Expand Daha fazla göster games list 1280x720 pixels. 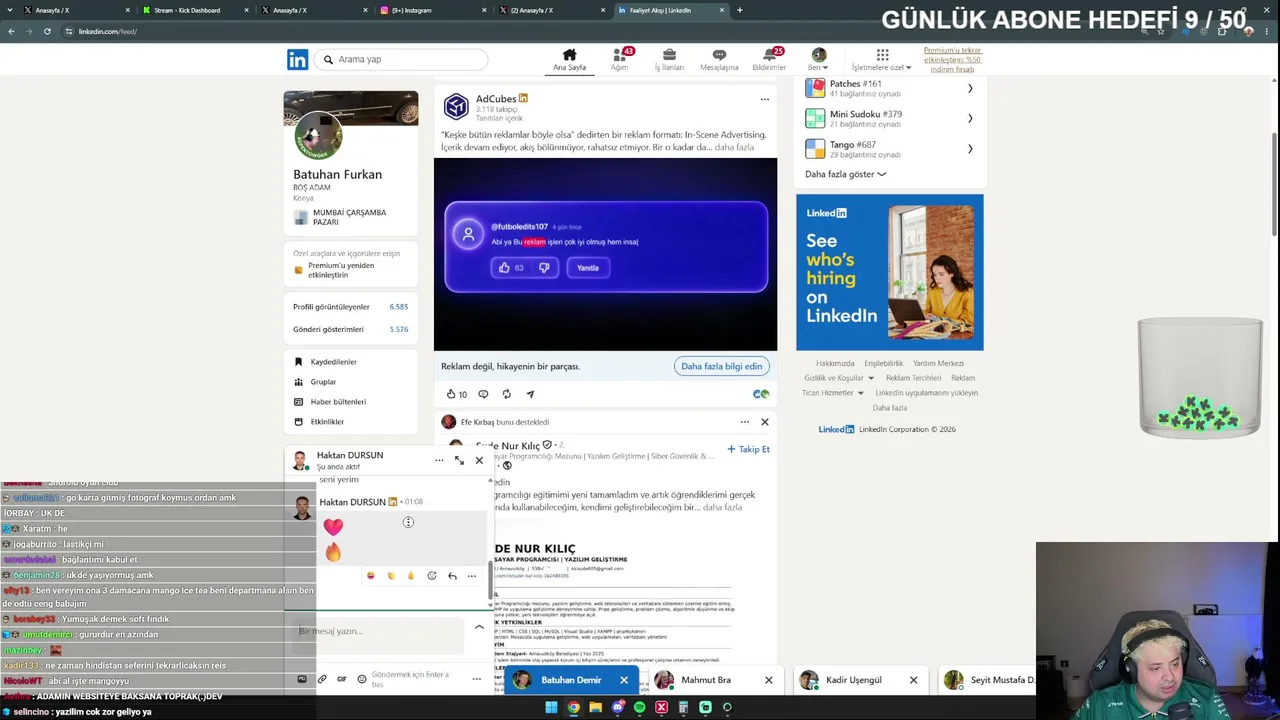[x=845, y=174]
